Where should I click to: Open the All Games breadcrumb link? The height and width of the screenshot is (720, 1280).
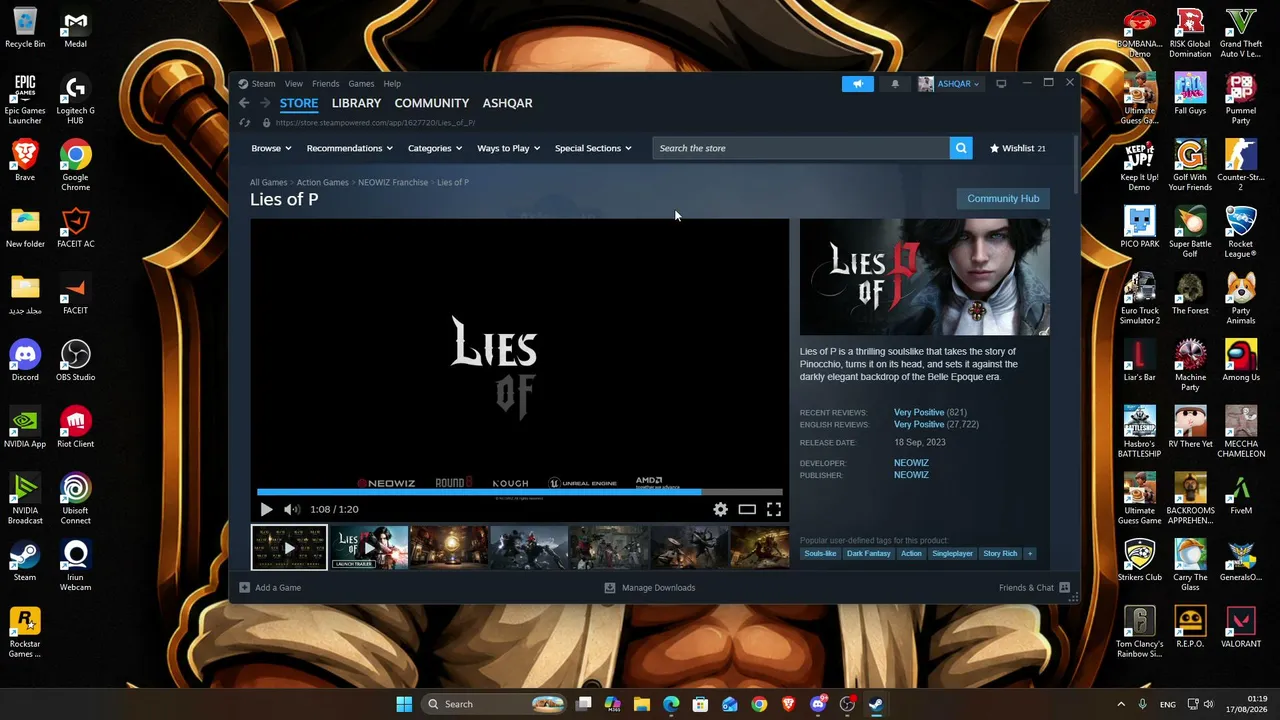pos(268,183)
